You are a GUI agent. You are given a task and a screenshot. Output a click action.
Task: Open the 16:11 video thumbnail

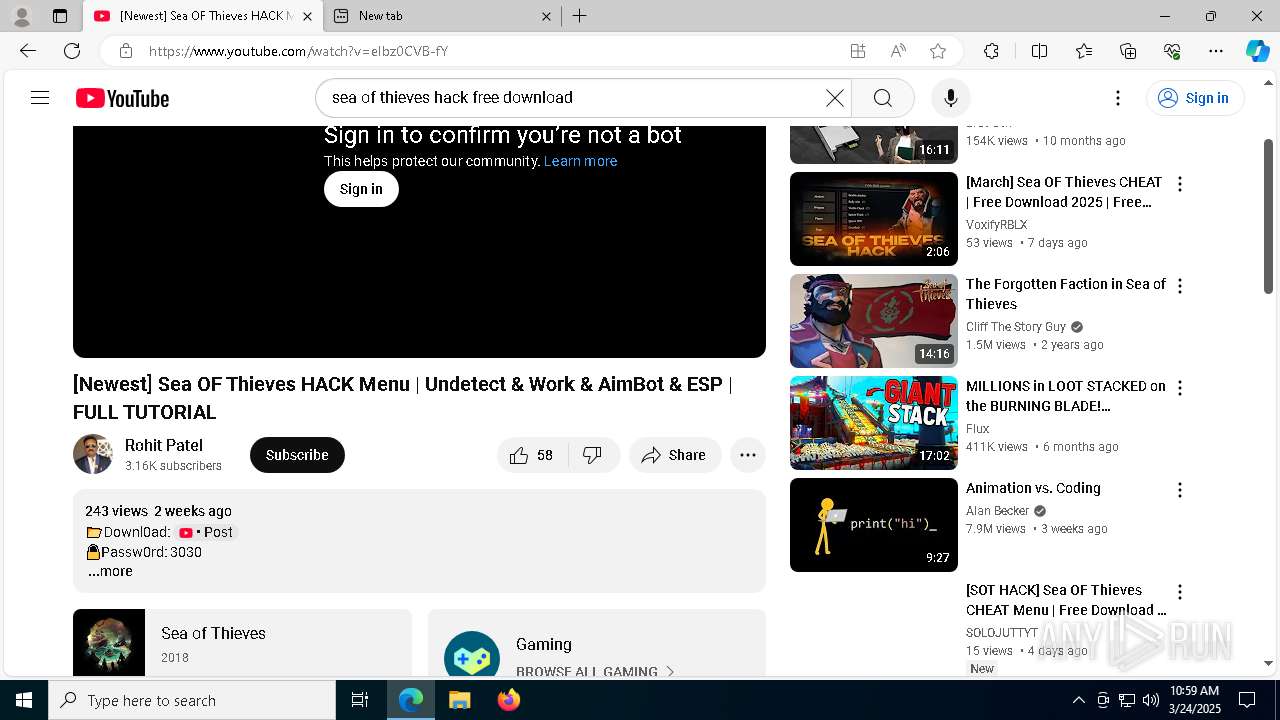point(874,144)
